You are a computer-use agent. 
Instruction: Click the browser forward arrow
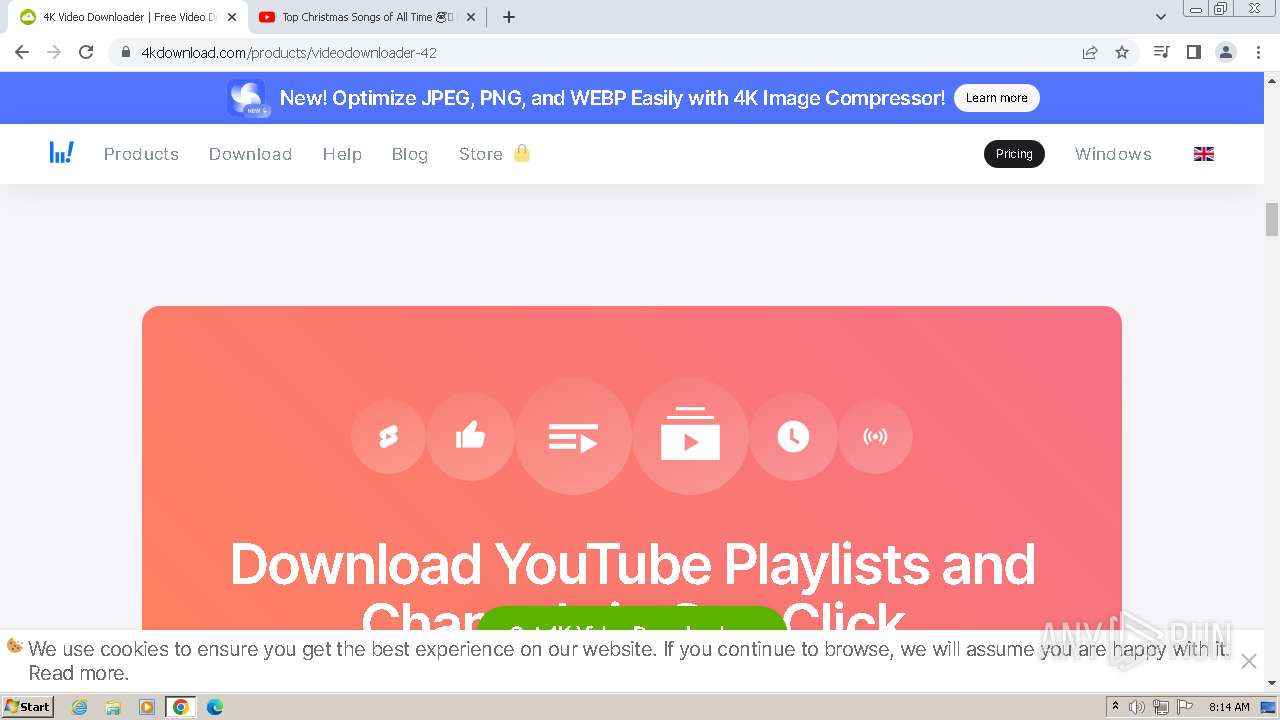tap(54, 52)
